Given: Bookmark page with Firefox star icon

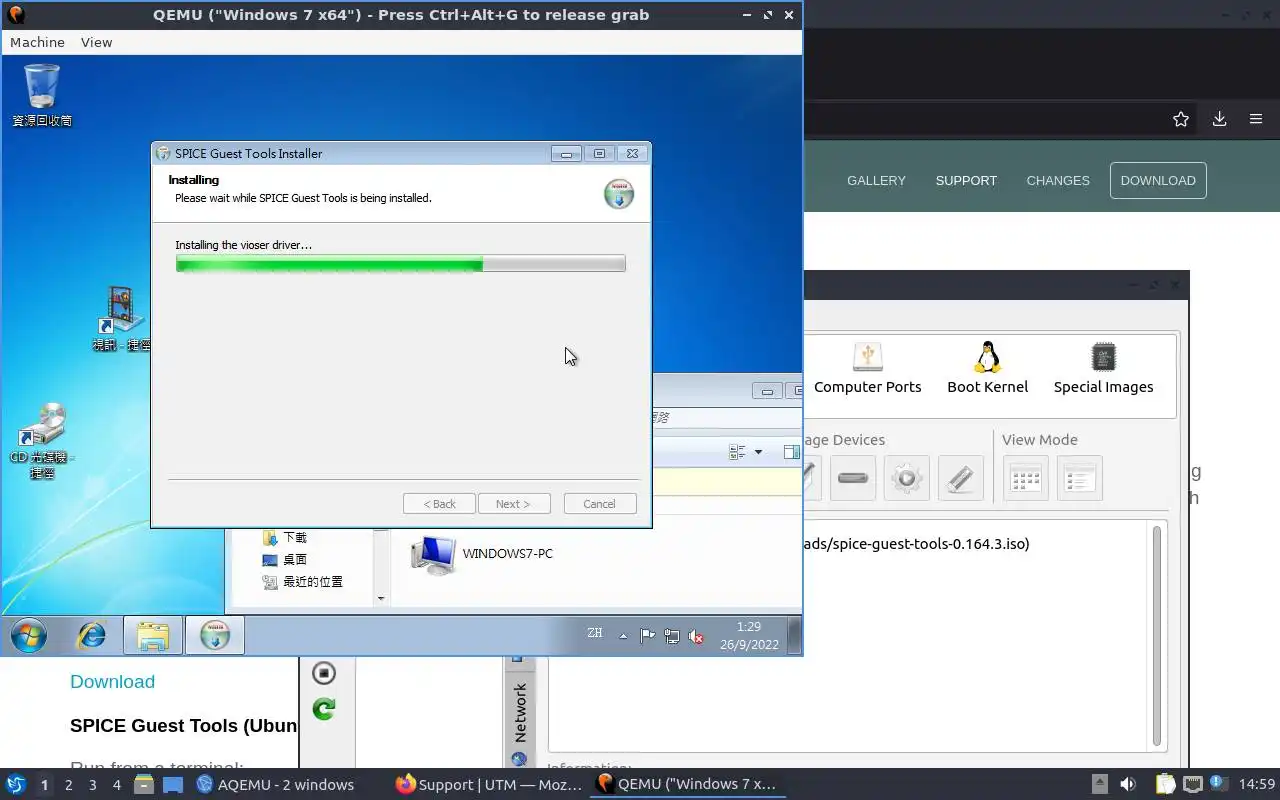Looking at the screenshot, I should pos(1181,119).
